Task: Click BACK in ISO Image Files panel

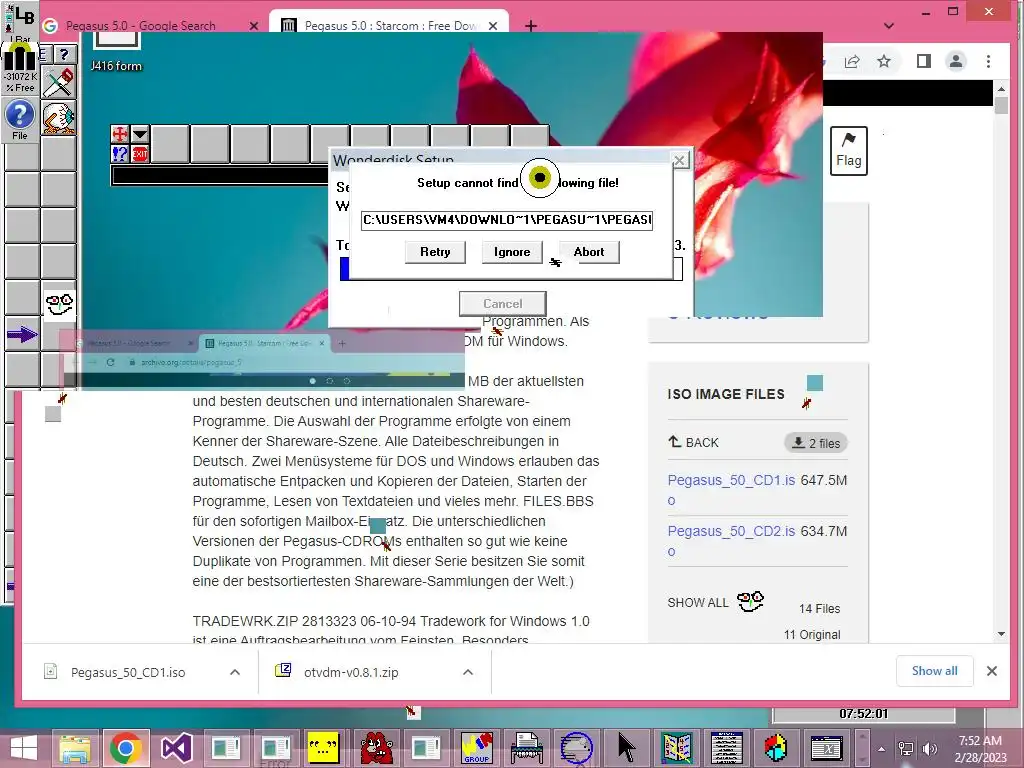Action: [693, 442]
